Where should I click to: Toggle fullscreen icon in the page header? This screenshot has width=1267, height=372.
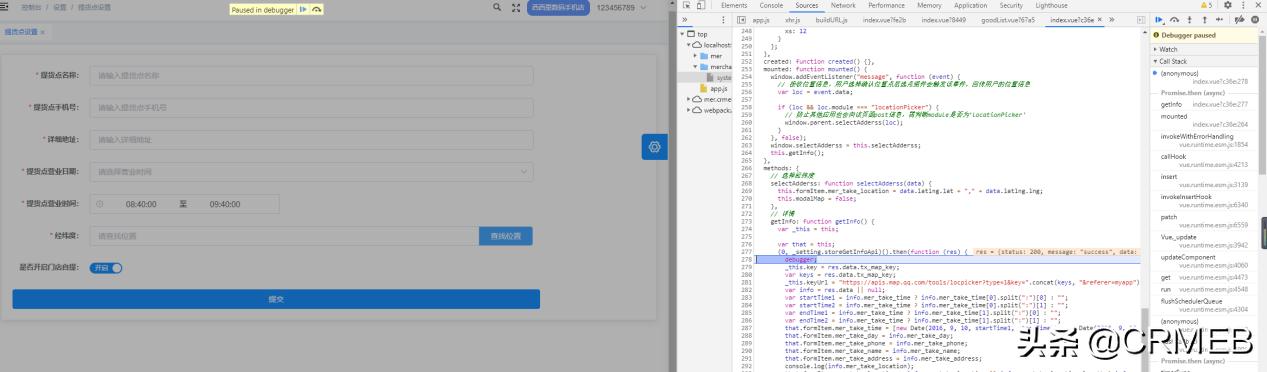click(x=516, y=7)
